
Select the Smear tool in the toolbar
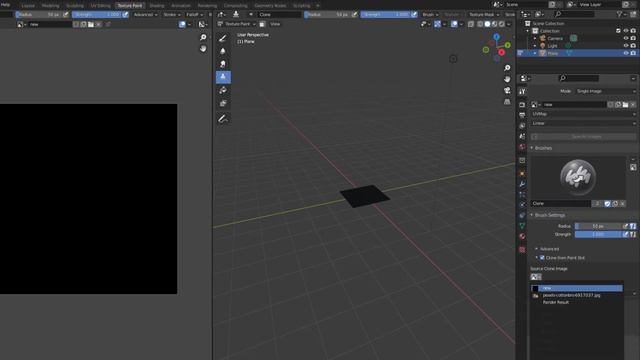(223, 64)
